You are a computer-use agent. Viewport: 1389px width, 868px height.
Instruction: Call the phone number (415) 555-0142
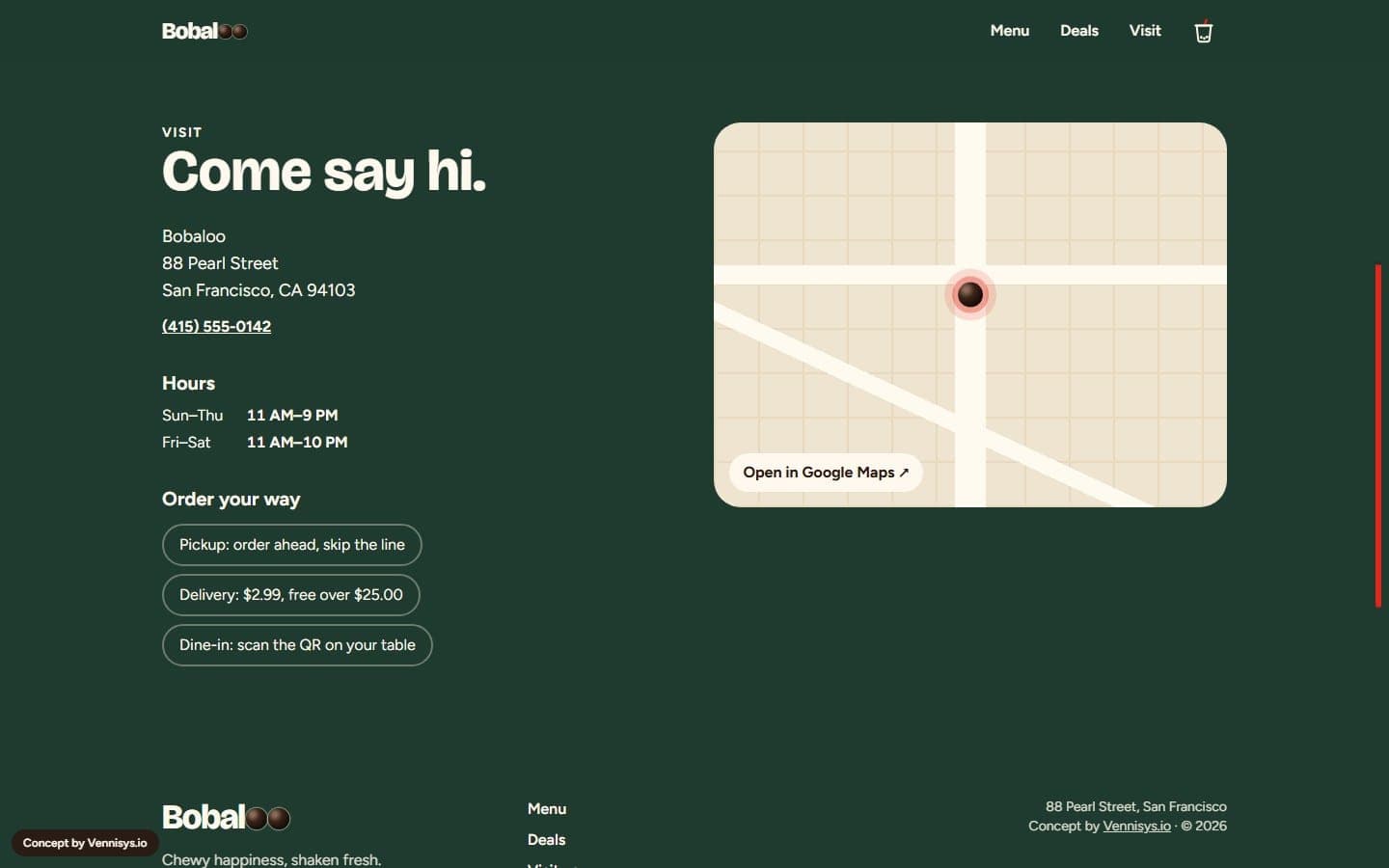[216, 327]
